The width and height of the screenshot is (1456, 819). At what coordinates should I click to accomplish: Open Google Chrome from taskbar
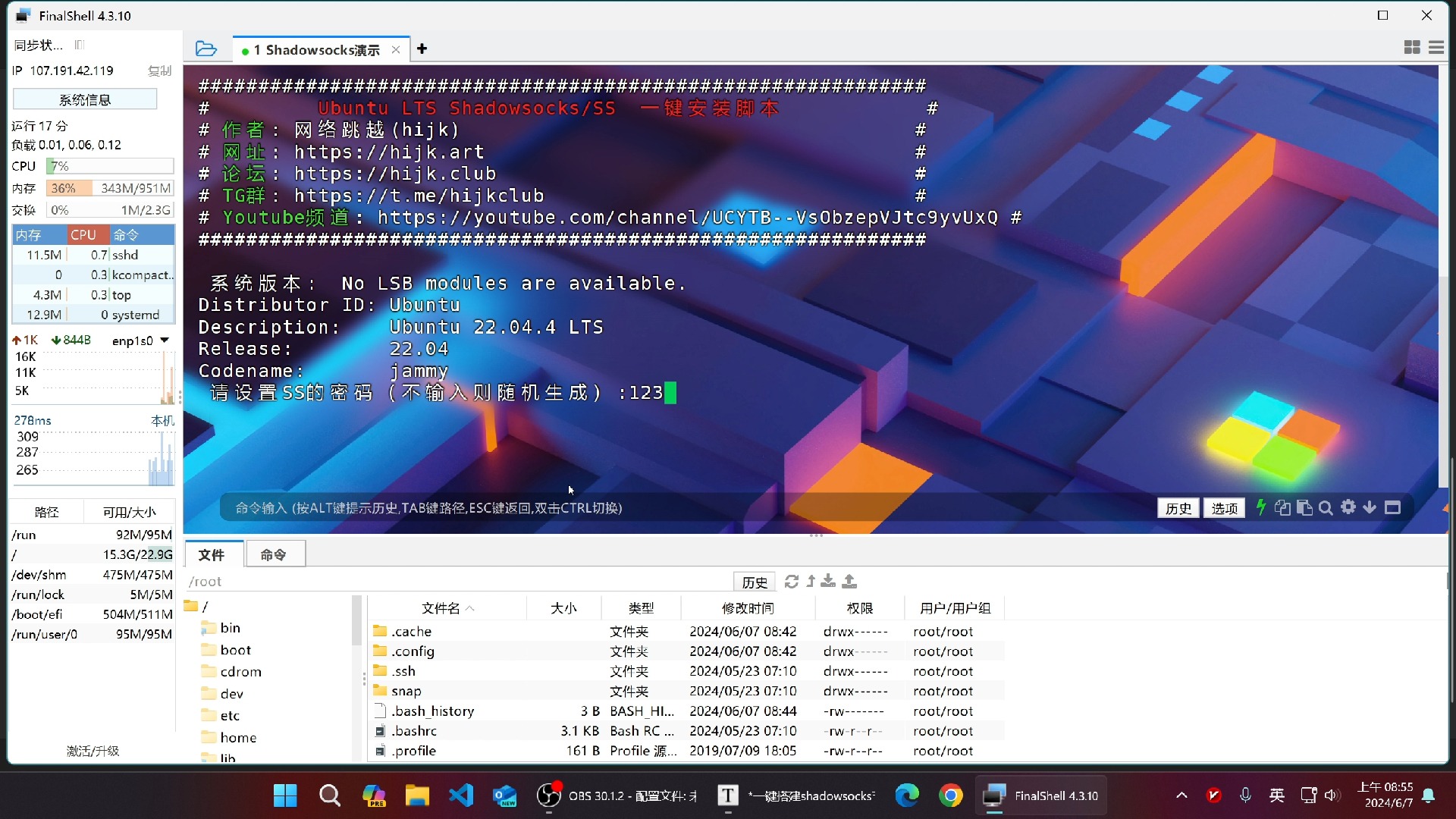click(950, 795)
